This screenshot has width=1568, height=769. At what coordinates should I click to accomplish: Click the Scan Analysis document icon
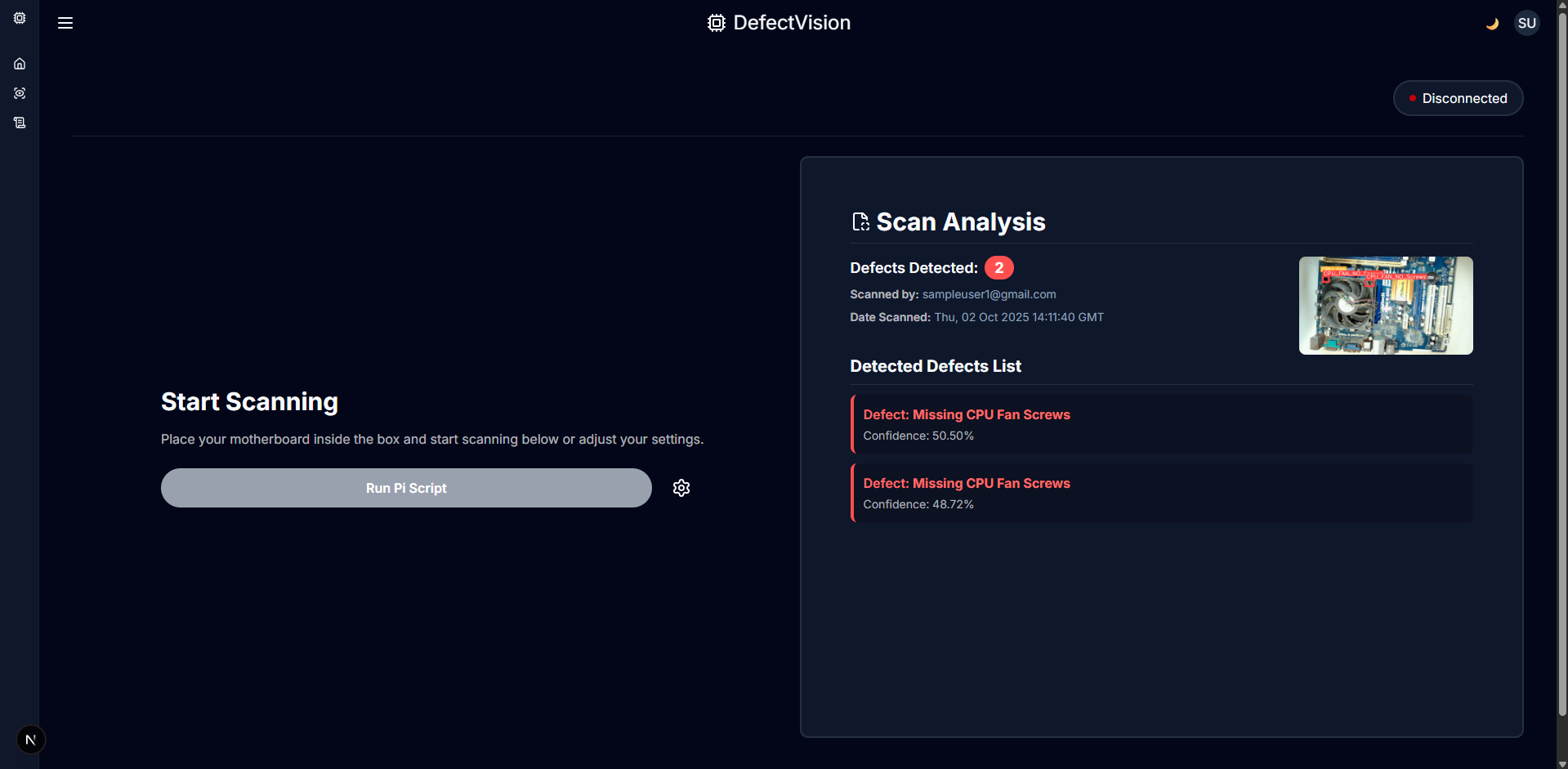point(860,221)
